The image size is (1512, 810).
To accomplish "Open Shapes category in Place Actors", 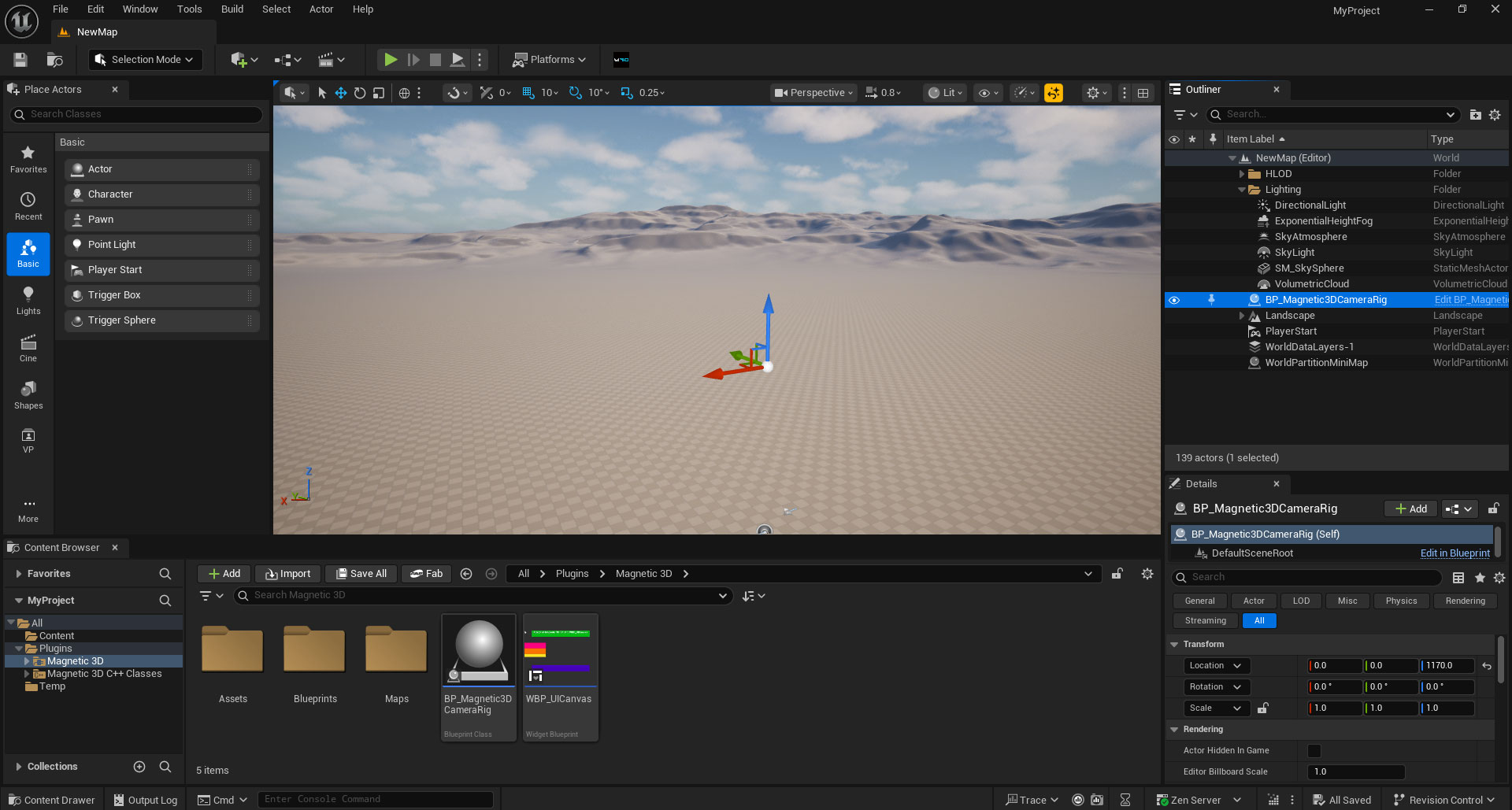I will click(28, 395).
